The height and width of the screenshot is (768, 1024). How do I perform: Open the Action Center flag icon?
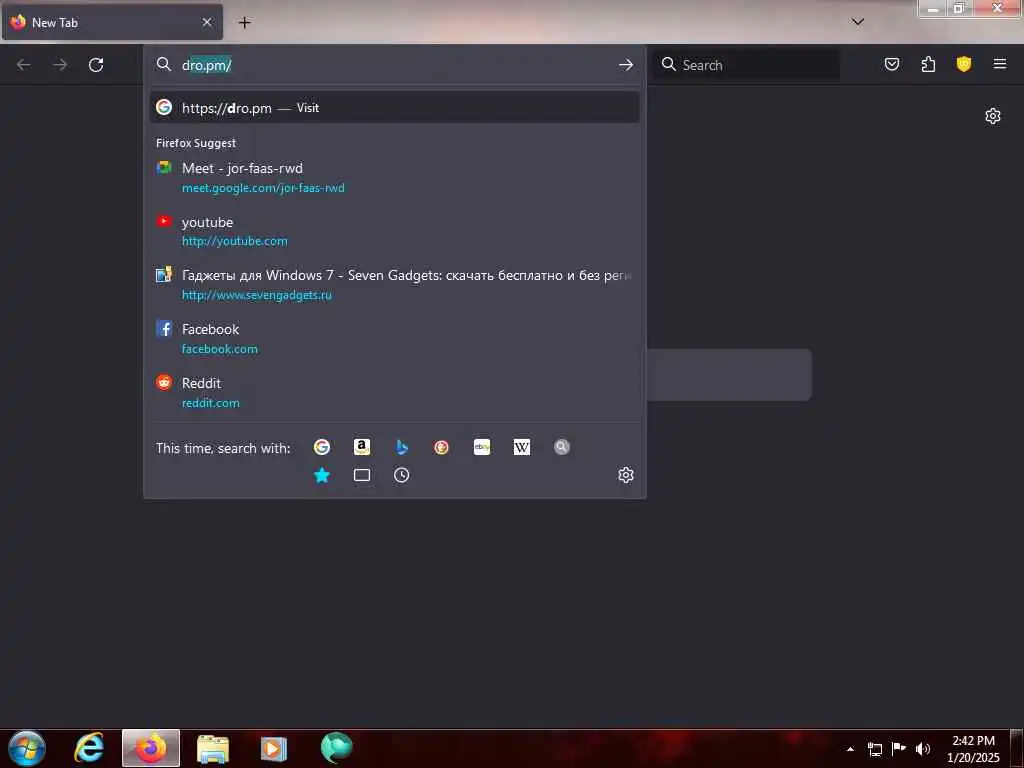(x=899, y=748)
